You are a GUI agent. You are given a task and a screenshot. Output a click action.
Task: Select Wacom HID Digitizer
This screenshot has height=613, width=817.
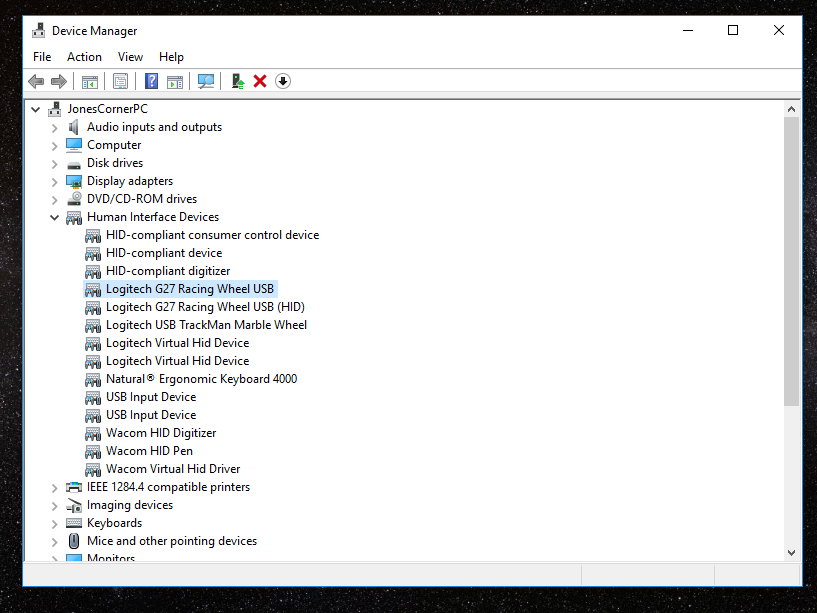click(161, 433)
